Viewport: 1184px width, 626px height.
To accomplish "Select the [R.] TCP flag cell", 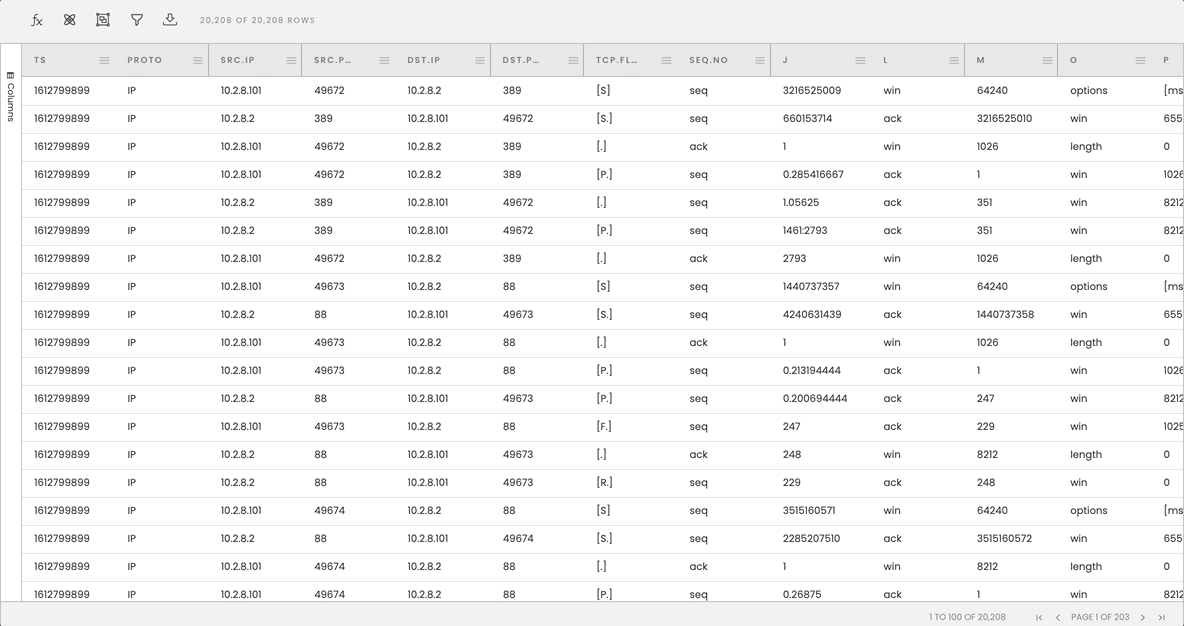I will click(x=604, y=482).
